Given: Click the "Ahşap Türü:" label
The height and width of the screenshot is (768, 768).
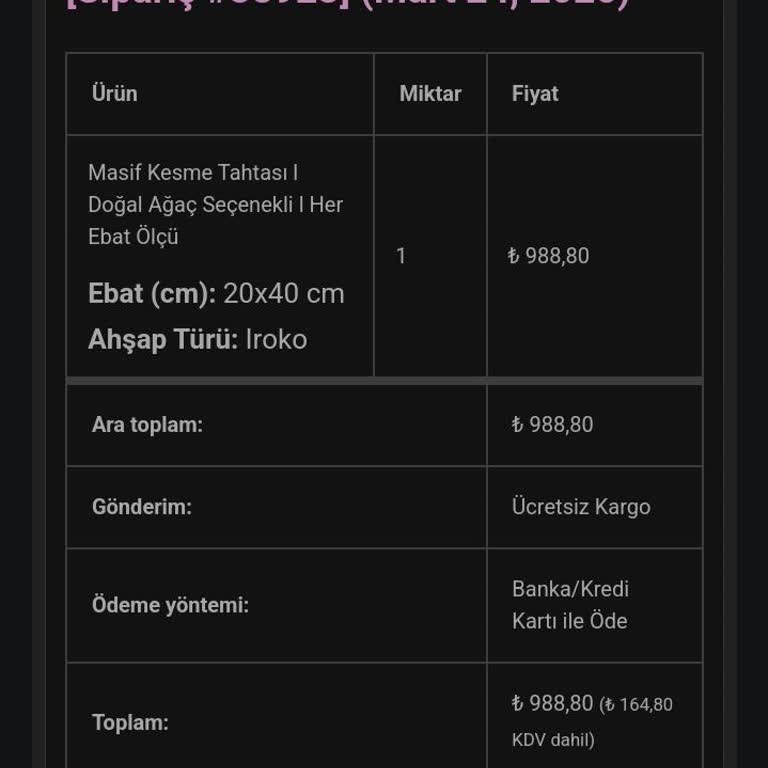Looking at the screenshot, I should (163, 340).
